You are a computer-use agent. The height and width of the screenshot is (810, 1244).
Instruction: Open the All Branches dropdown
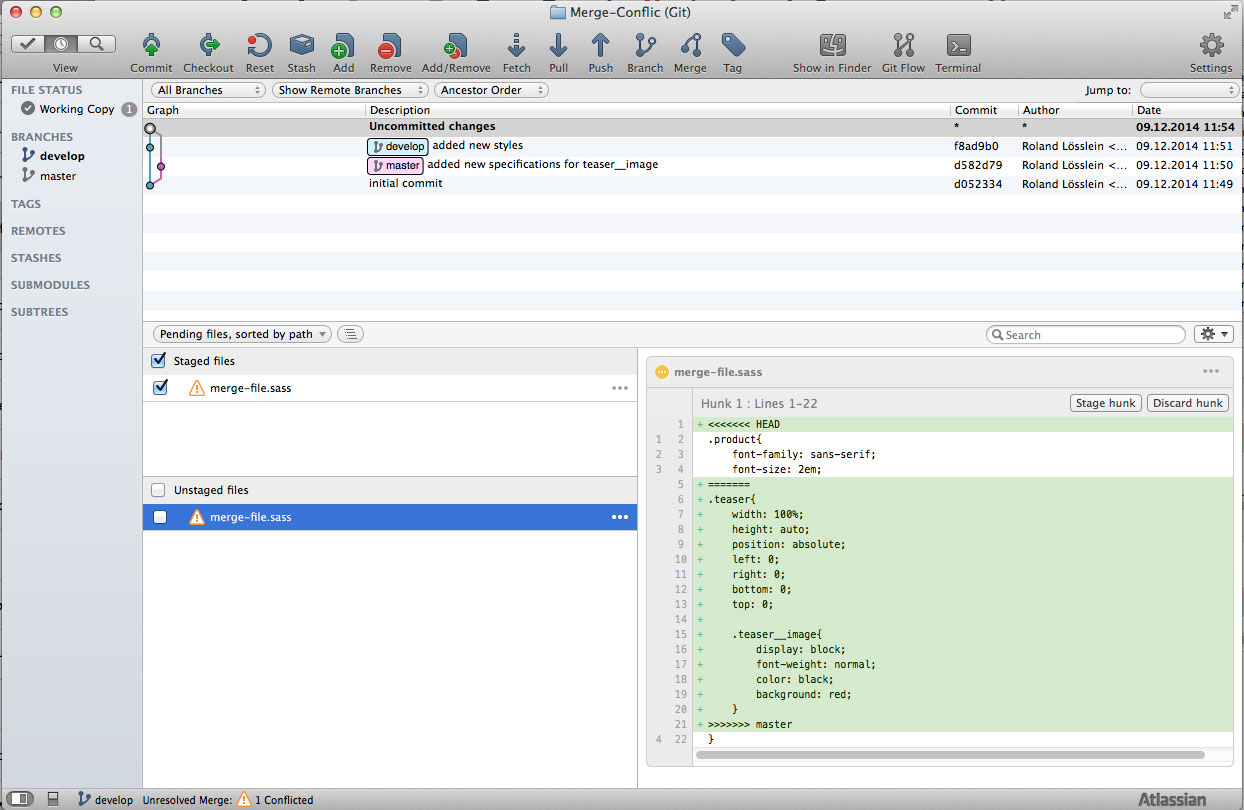point(208,90)
